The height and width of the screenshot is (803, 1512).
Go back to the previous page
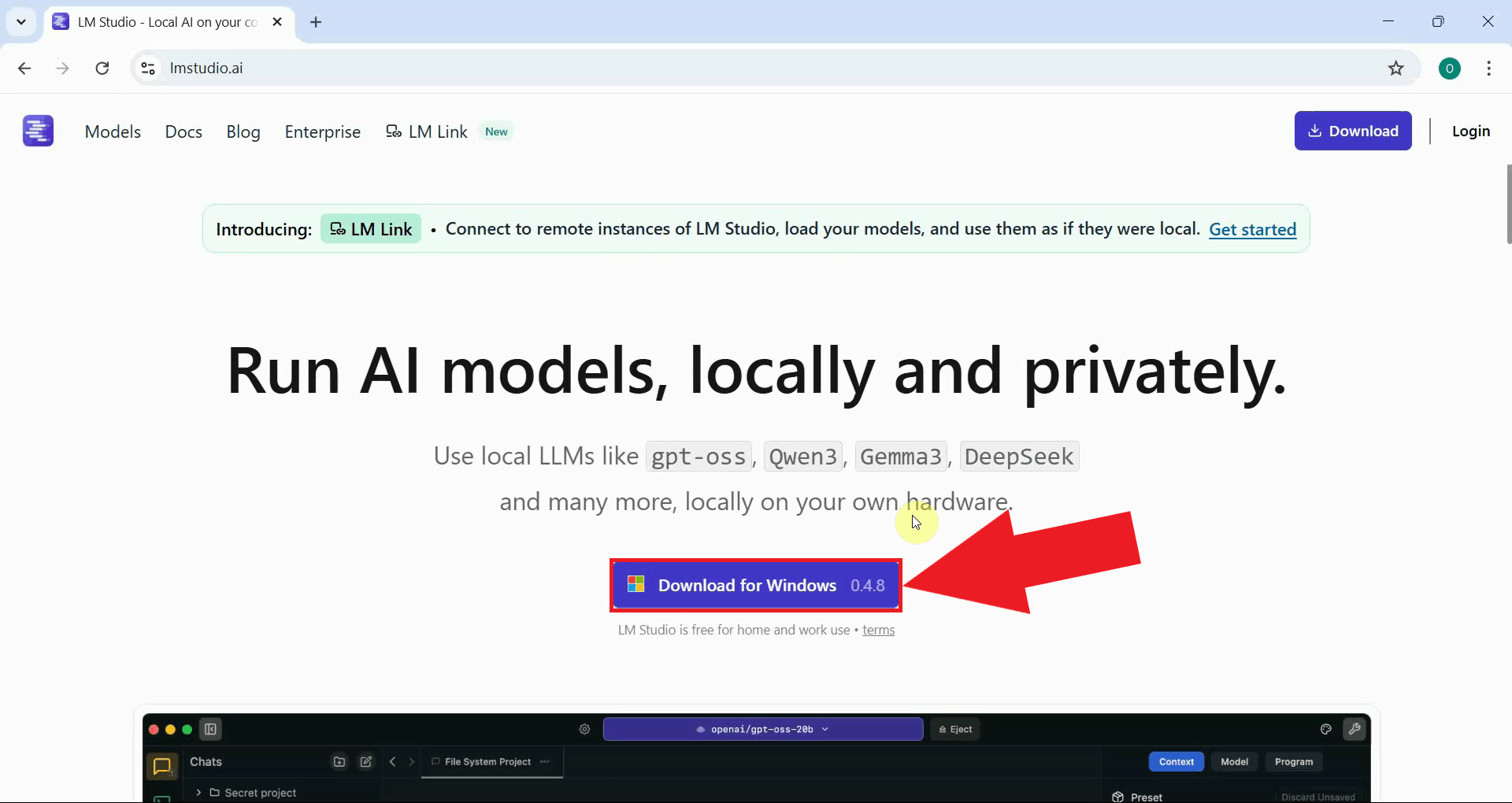click(x=24, y=68)
